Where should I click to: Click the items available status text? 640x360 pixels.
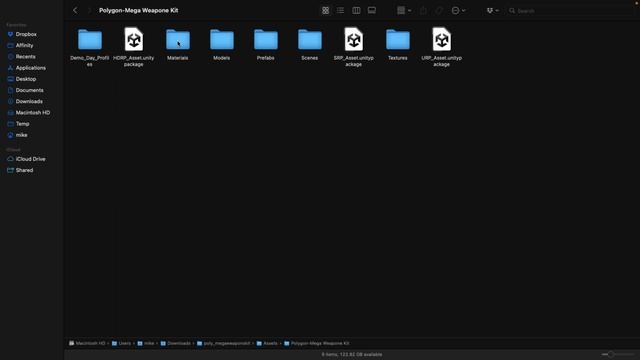(352, 354)
